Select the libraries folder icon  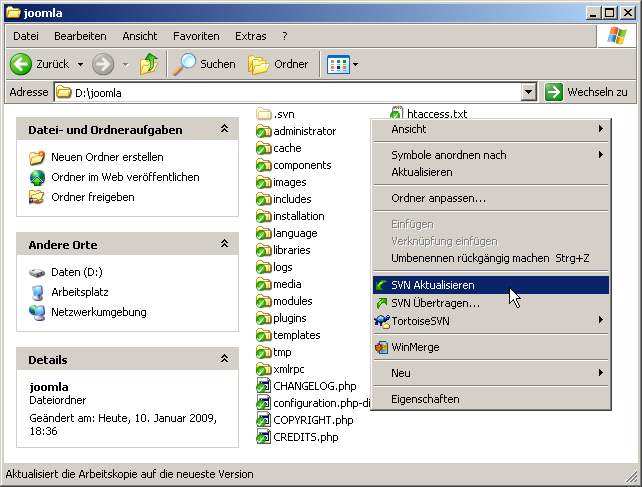(264, 250)
